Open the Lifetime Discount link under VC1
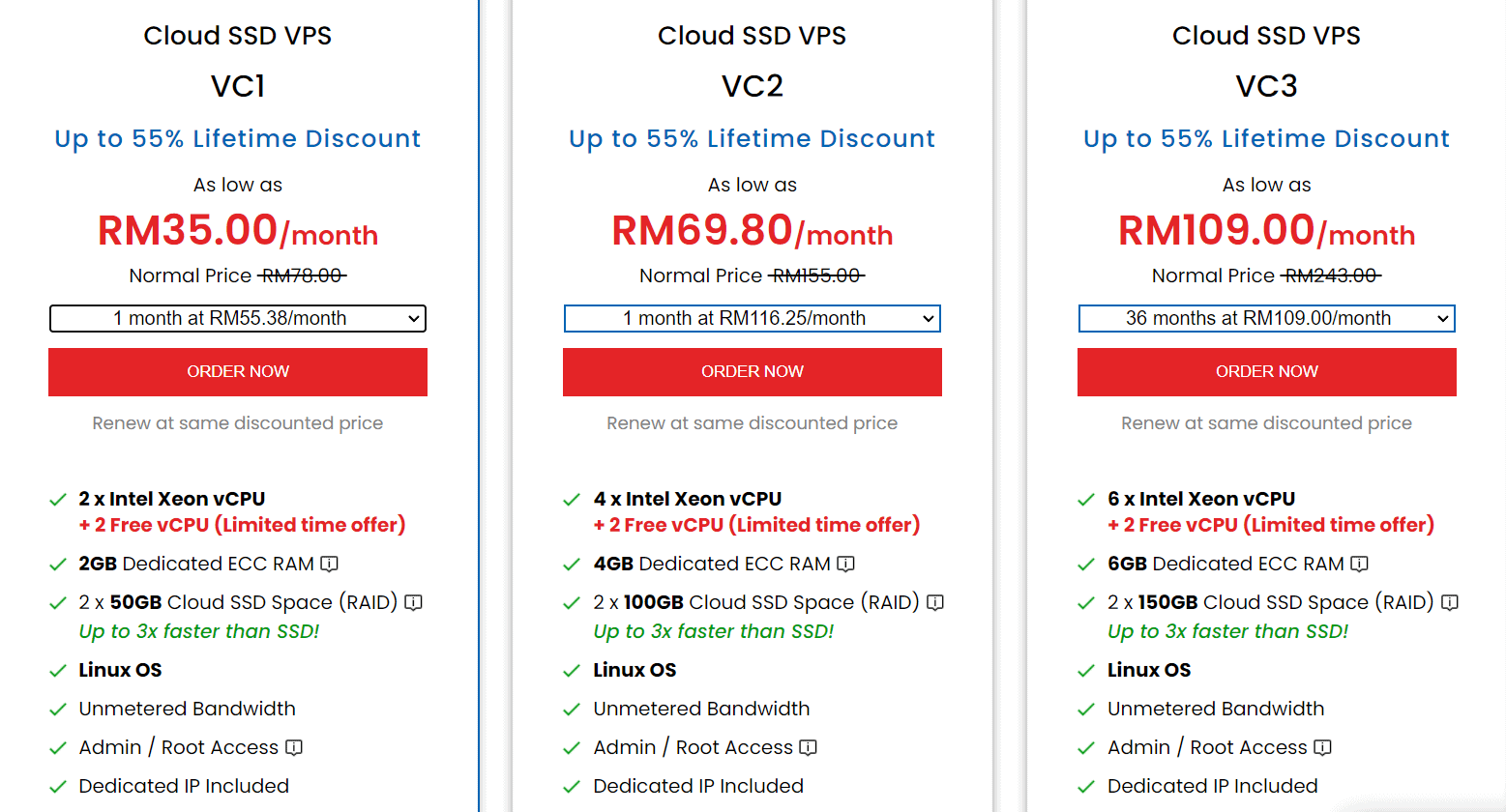The image size is (1506, 812). coord(237,138)
